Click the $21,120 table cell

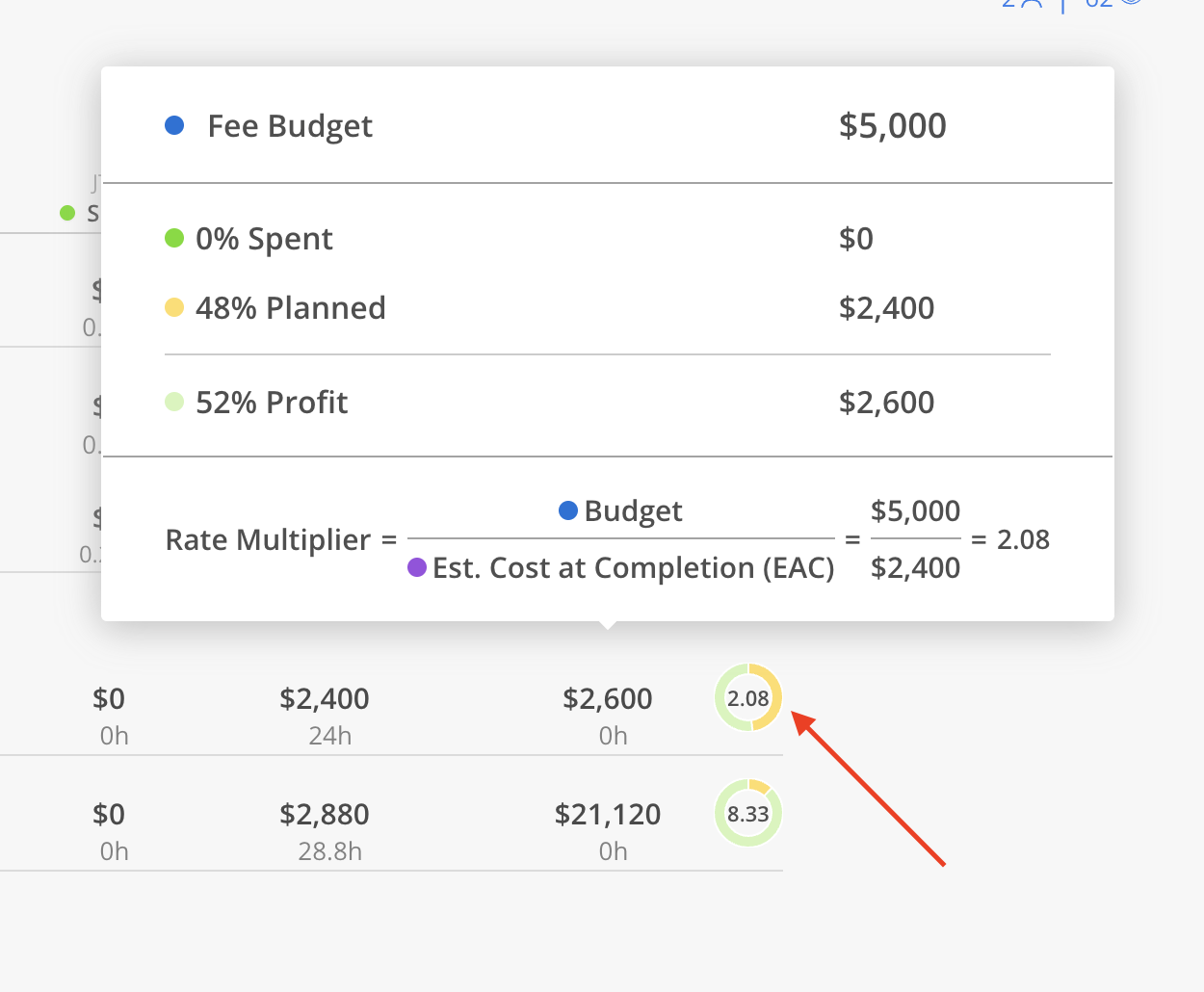tap(608, 815)
